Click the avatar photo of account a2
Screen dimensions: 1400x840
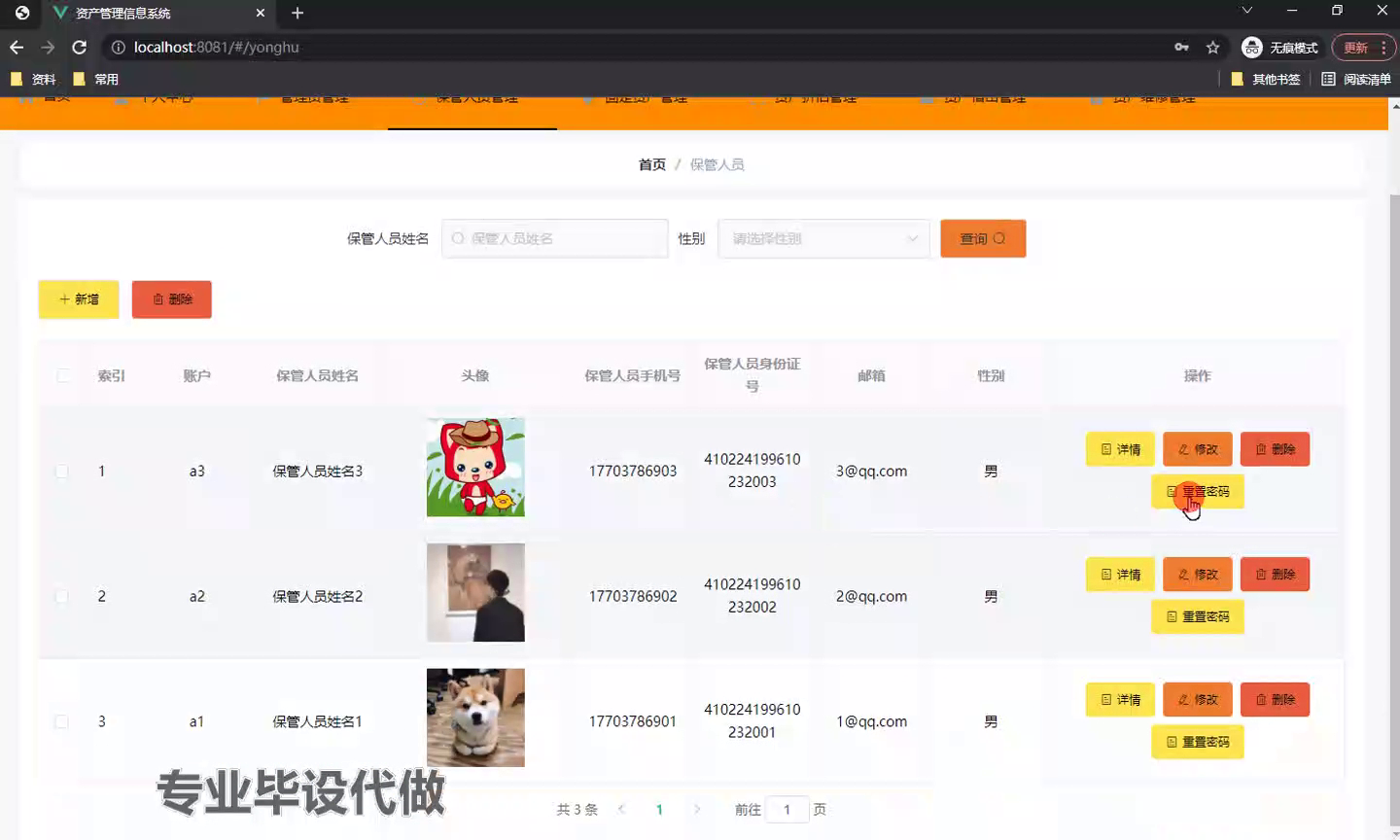click(475, 592)
